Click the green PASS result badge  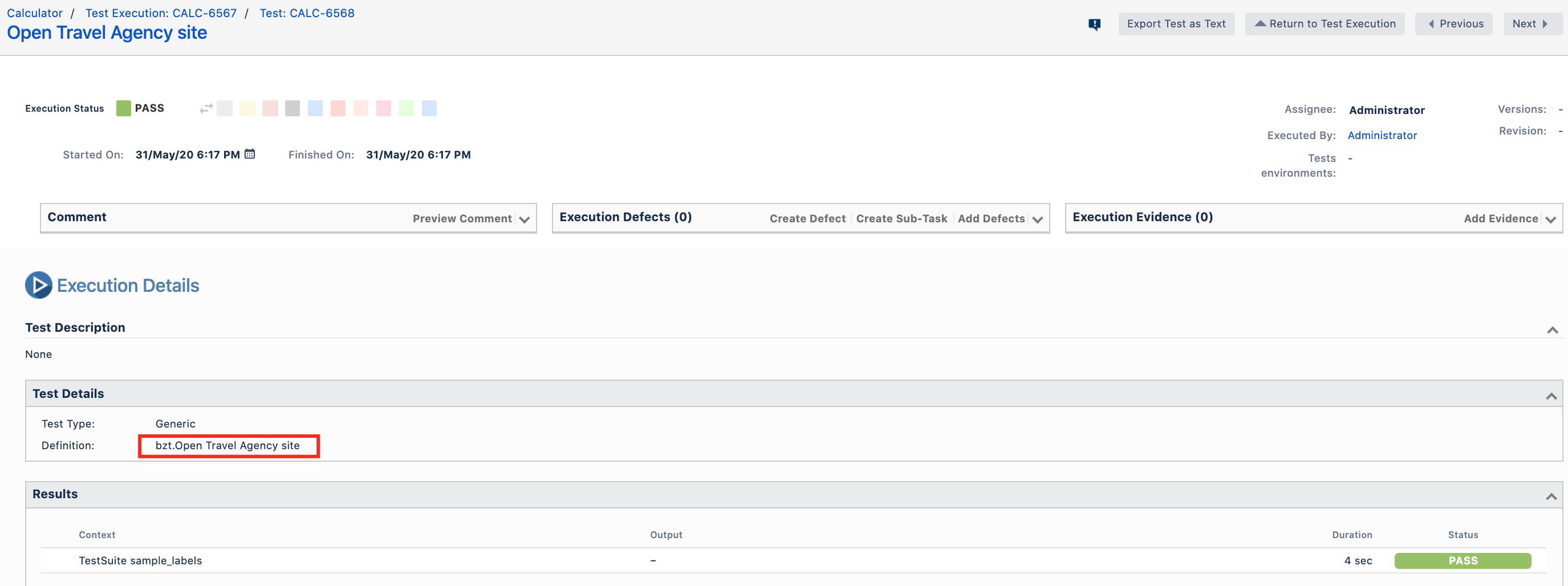pyautogui.click(x=1463, y=560)
